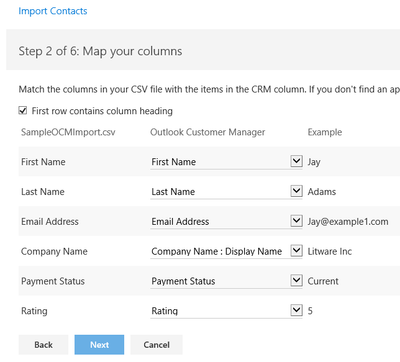Uncheck First row contains column heading
This screenshot has width=400, height=362.
pyautogui.click(x=23, y=110)
